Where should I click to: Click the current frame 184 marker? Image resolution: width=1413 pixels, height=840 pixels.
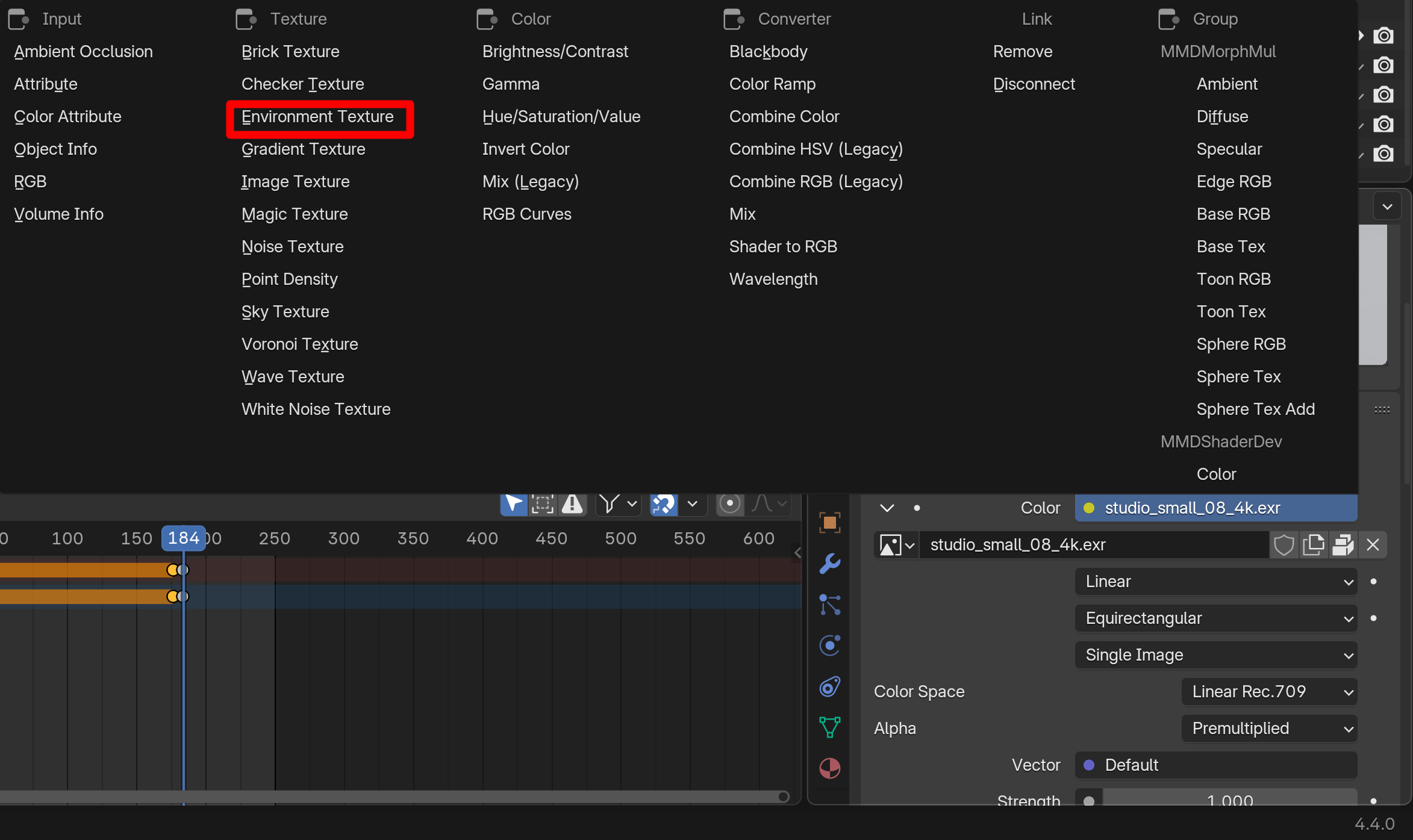pos(183,538)
